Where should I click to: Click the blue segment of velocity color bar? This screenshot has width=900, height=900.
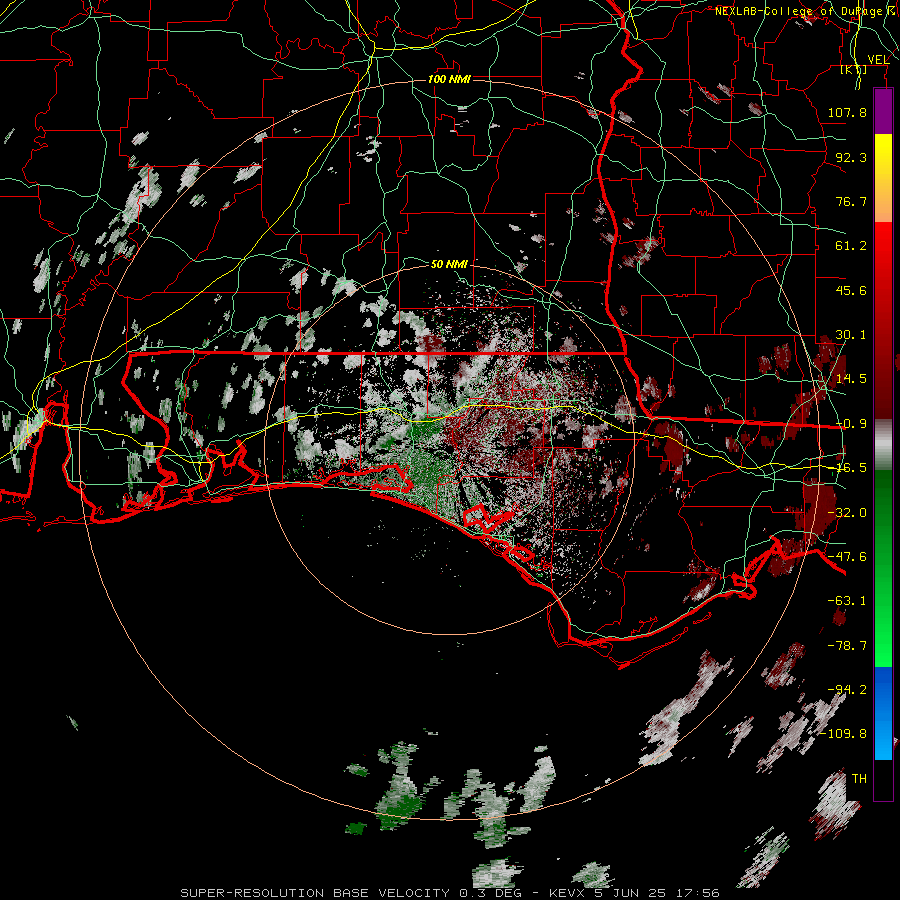click(x=883, y=713)
